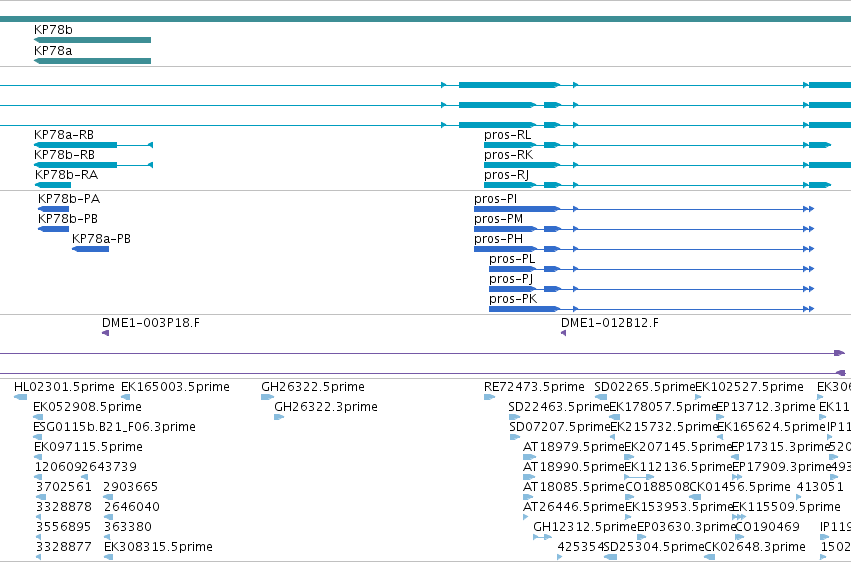This screenshot has height=562, width=851.
Task: Click the EK112136.5prime EST label
Action: tap(678, 467)
